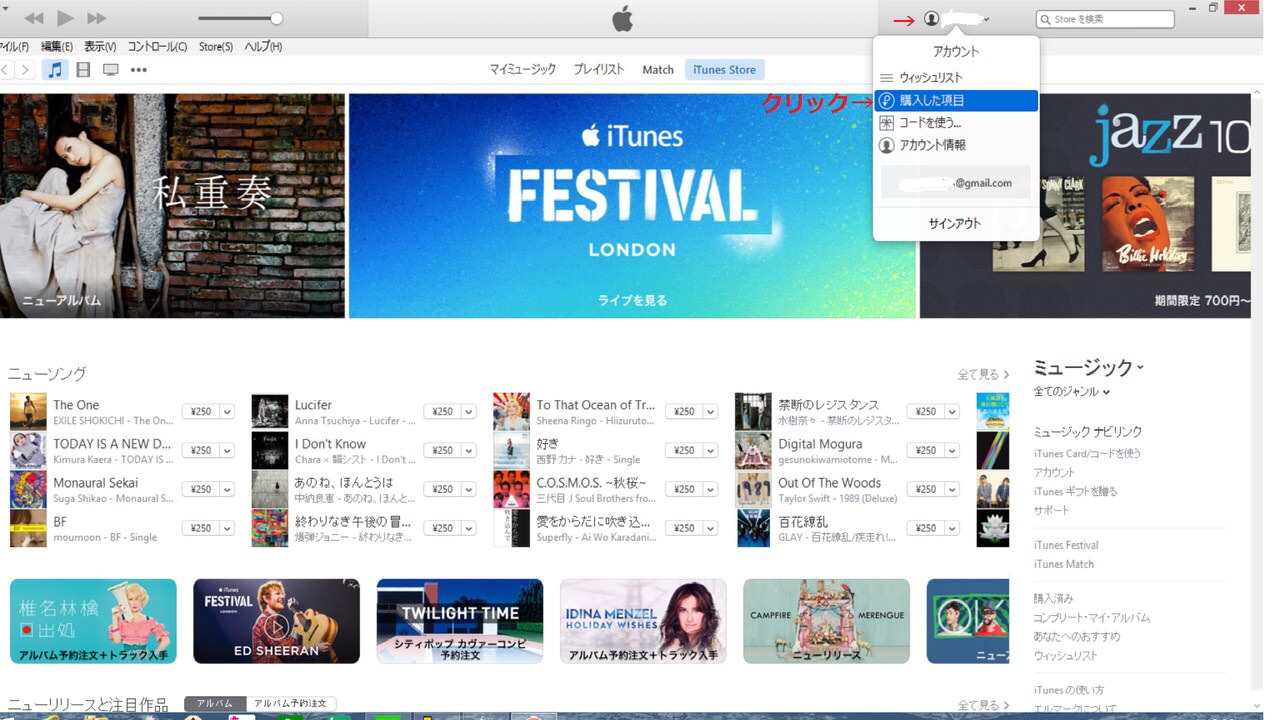Open dropdown arrow beside BF price
Image resolution: width=1280 pixels, height=720 pixels.
coord(226,528)
